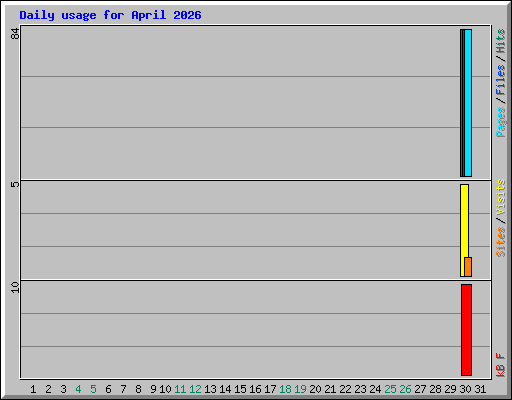Click the day label '22' on the axis
This screenshot has width=512, height=400.
point(345,389)
